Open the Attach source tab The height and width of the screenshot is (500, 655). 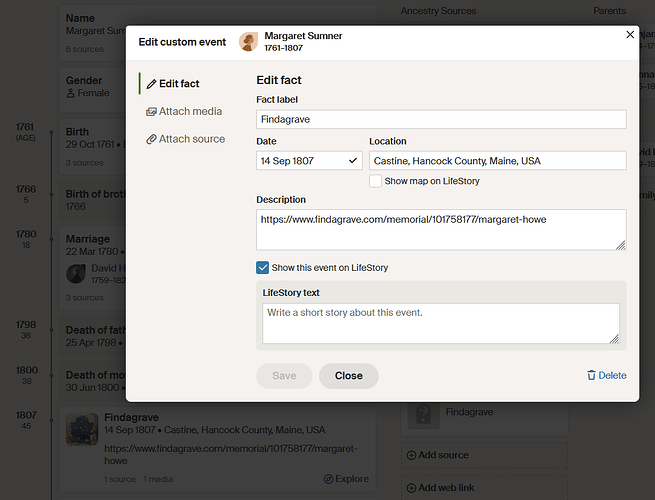point(185,139)
